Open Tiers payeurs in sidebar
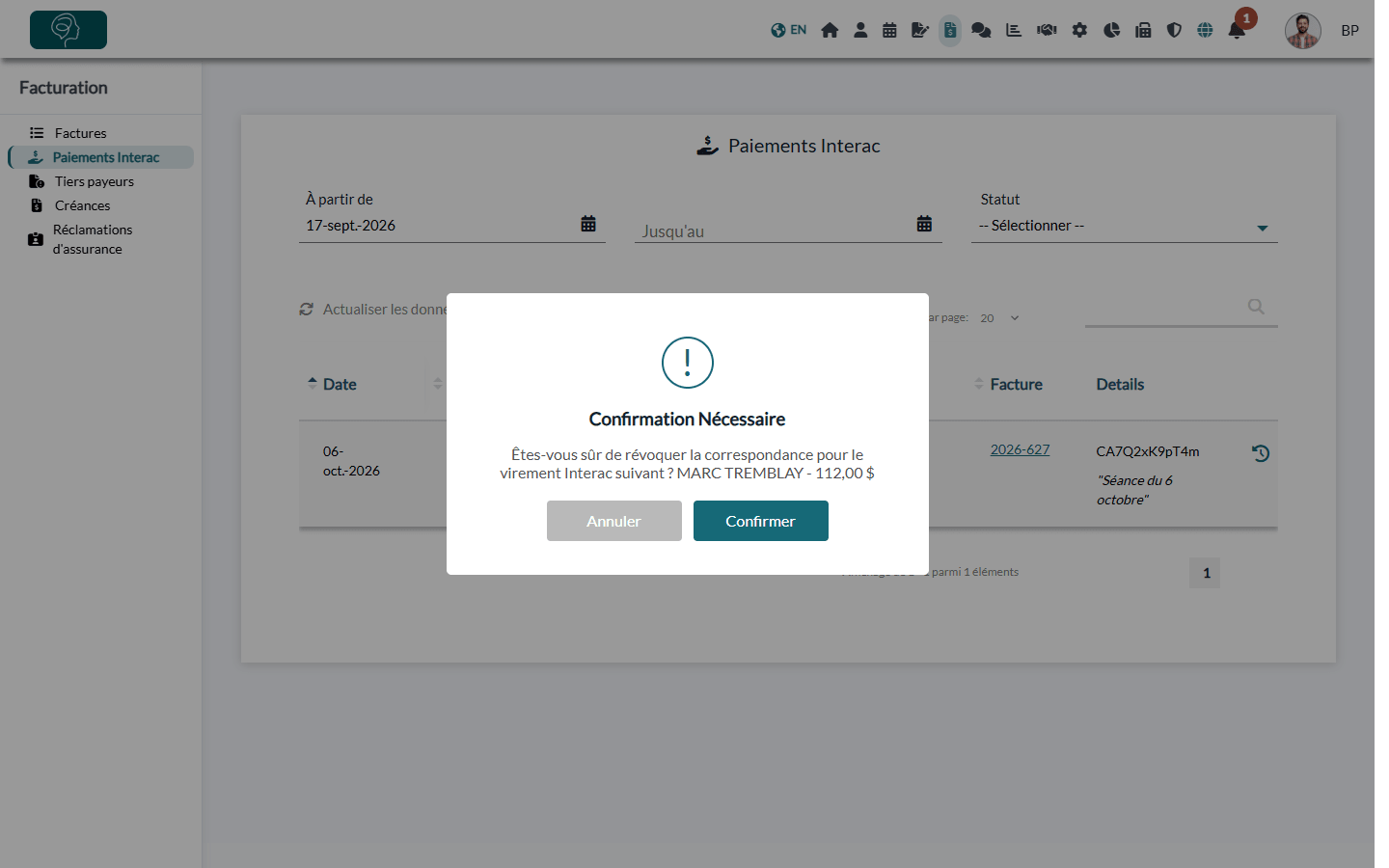This screenshot has height=868, width=1389. 94,181
